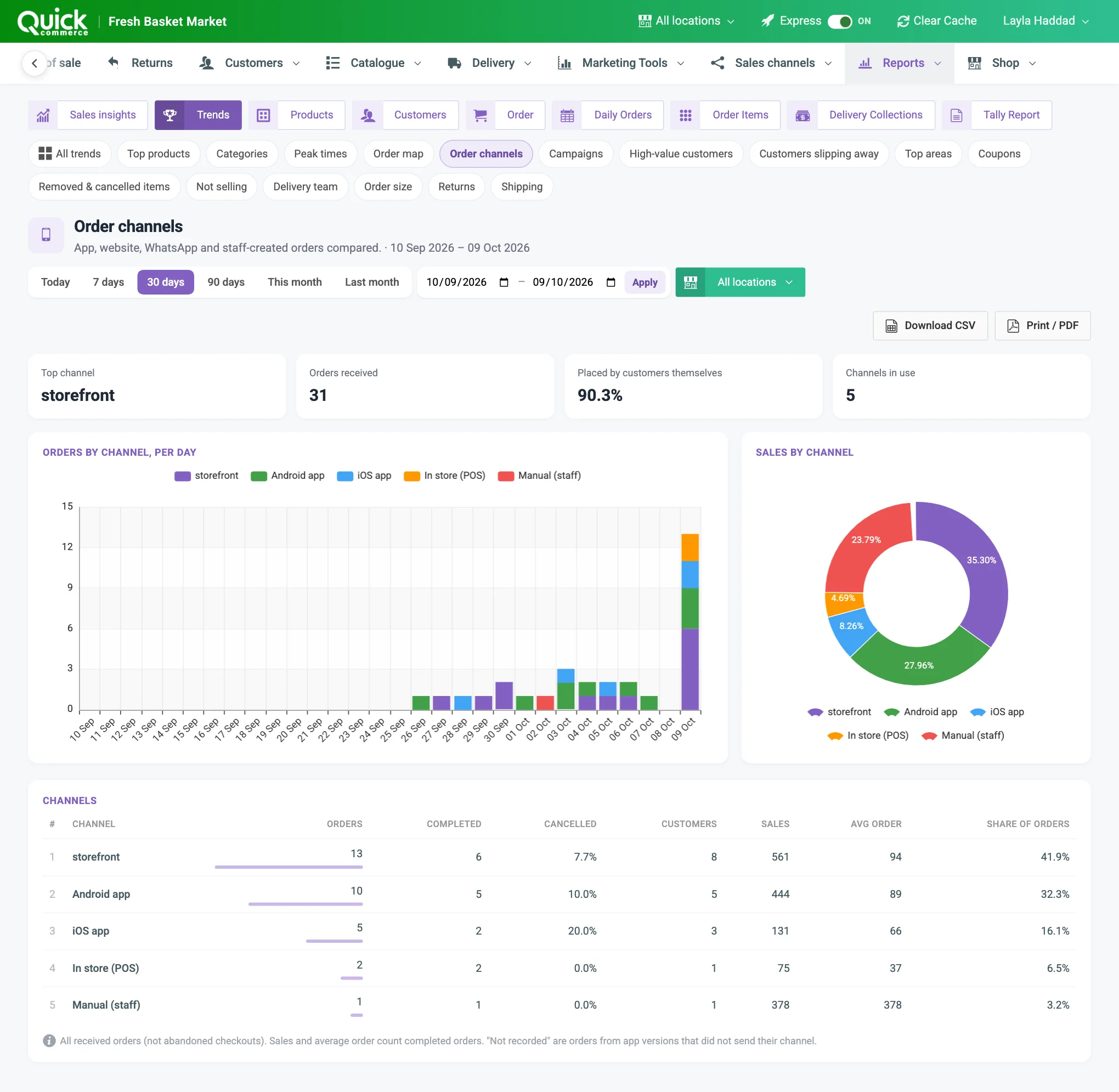Toggle iOS app series in bar chart legend

[x=364, y=476]
